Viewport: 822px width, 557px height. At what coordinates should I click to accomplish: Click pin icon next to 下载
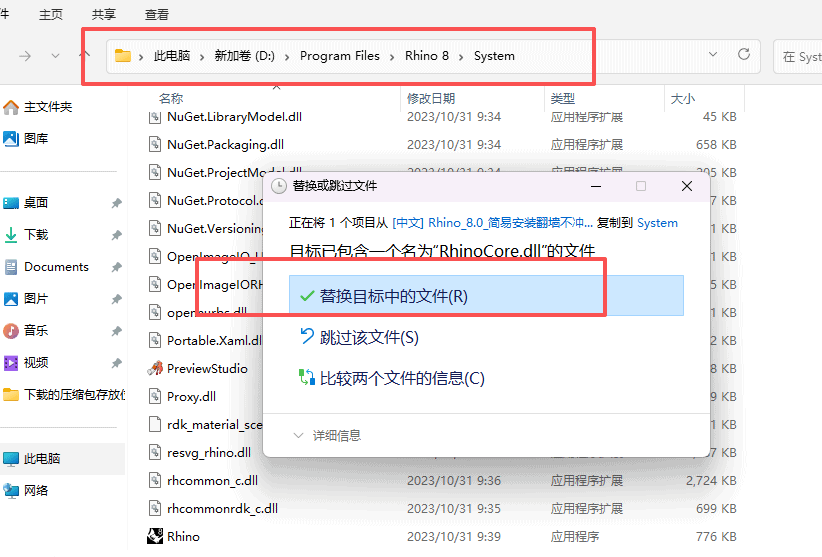click(x=116, y=235)
